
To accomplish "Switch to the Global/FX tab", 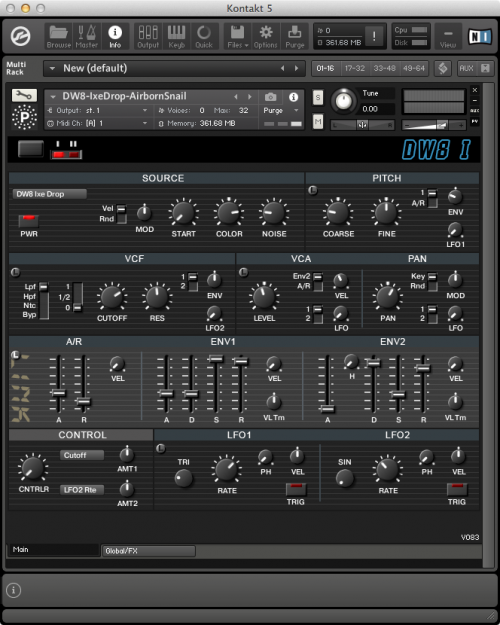I will (x=148, y=551).
